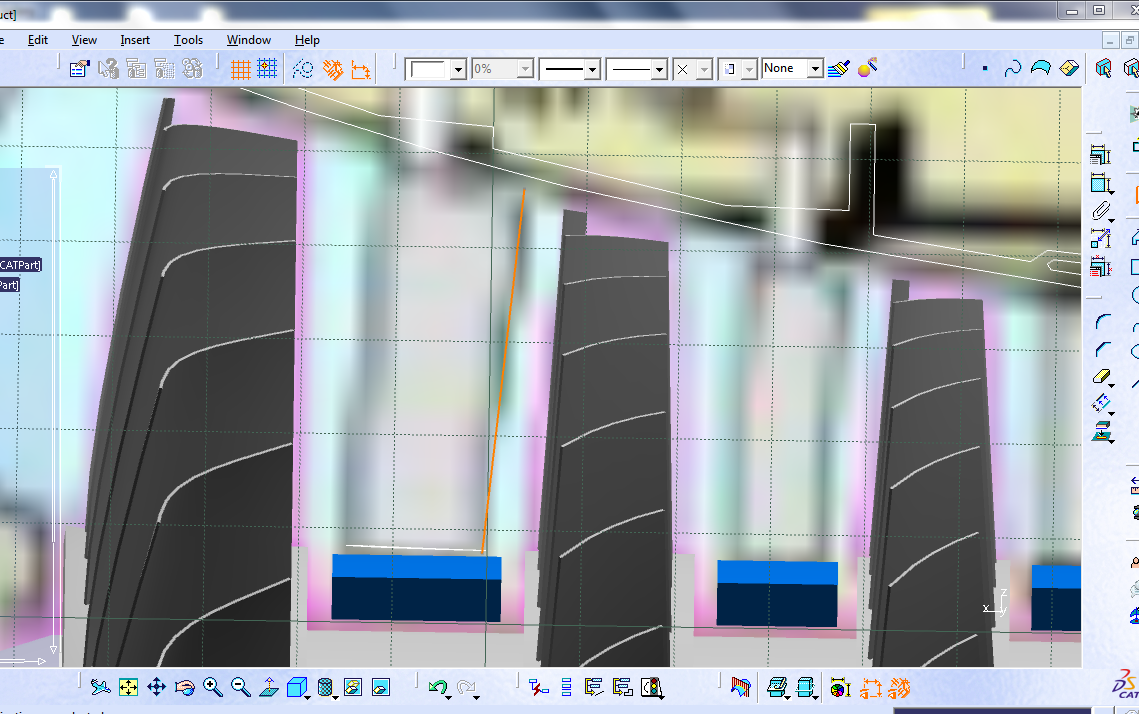Image resolution: width=1139 pixels, height=714 pixels.
Task: Open the Shading view mode flyout
Action: point(326,687)
